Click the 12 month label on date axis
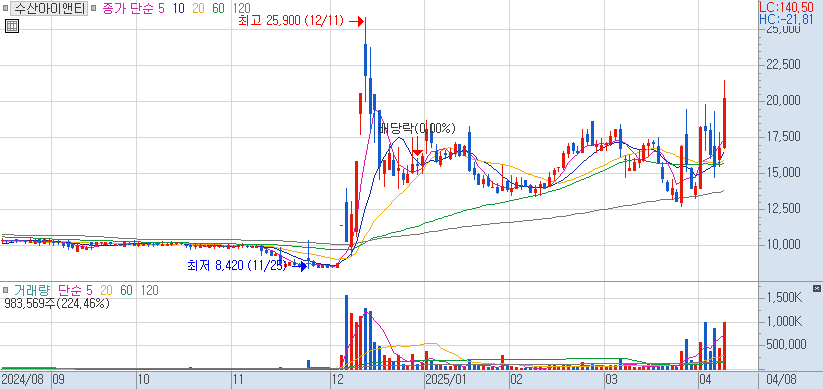 [x=337, y=379]
